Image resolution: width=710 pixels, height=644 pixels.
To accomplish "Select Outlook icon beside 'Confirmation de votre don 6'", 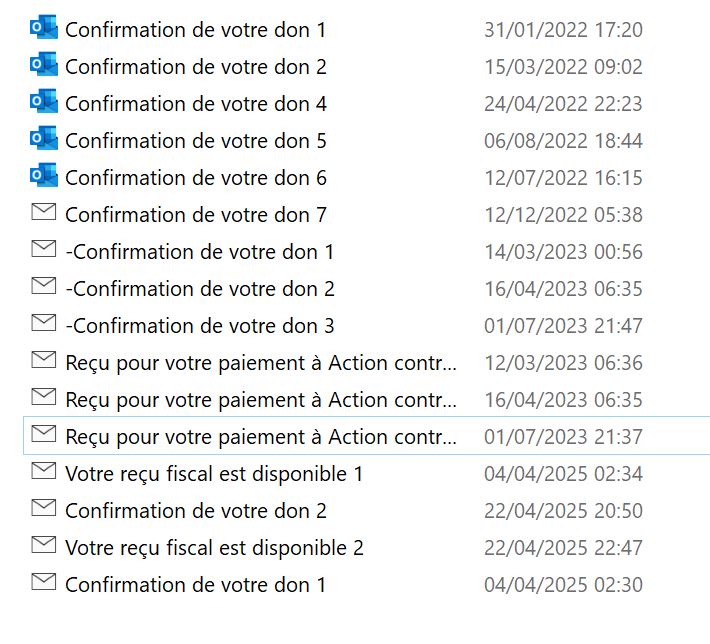I will click(44, 176).
